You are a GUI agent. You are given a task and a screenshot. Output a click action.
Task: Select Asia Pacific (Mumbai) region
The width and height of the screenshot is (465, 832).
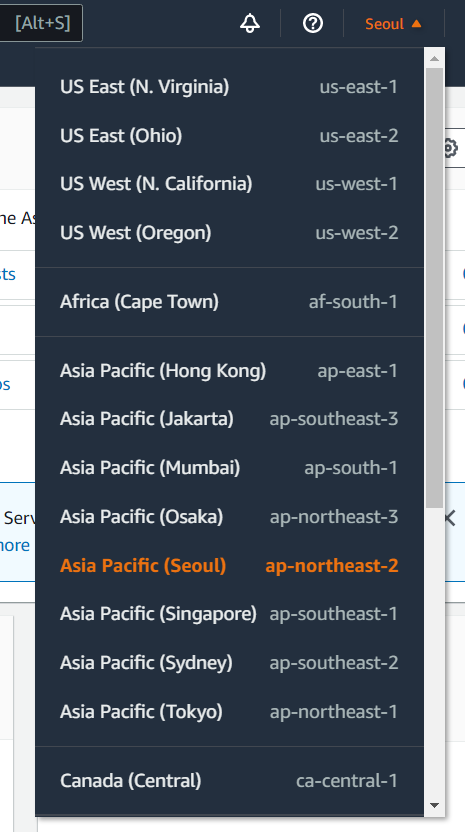(229, 467)
